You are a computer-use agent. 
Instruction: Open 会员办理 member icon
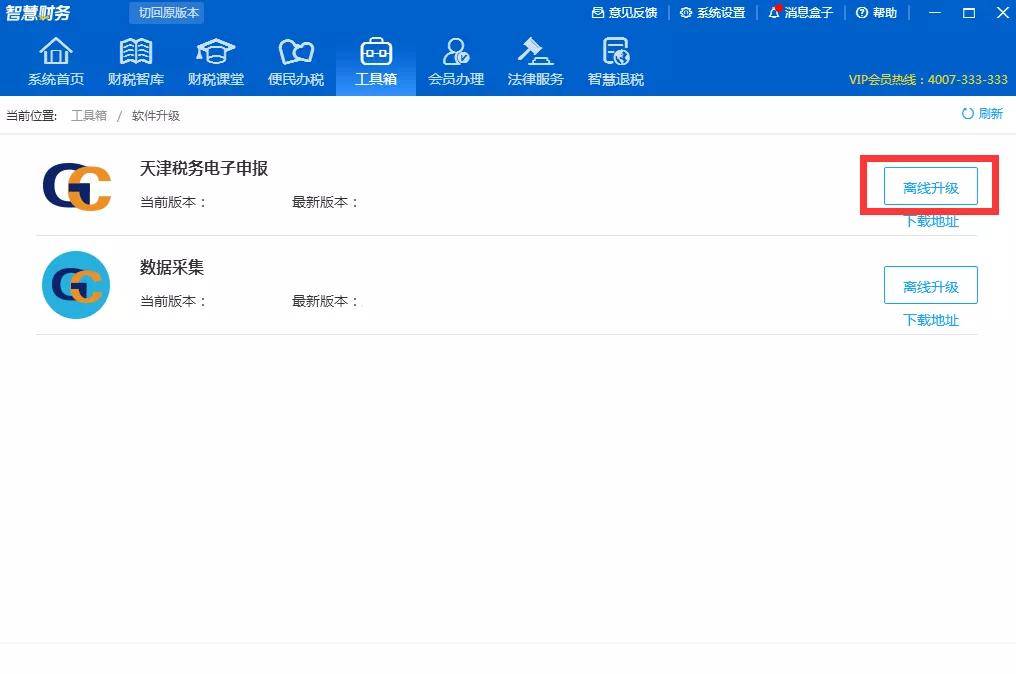coord(456,51)
